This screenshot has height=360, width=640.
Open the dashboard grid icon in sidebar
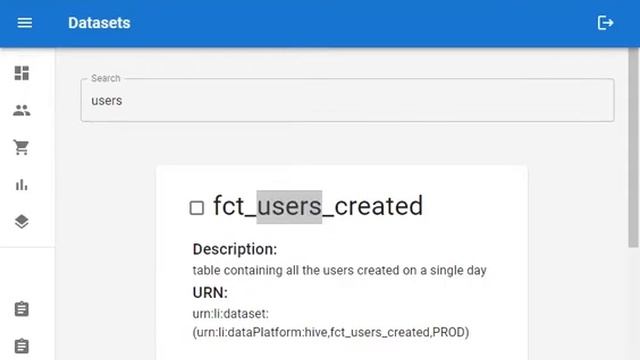pos(22,73)
